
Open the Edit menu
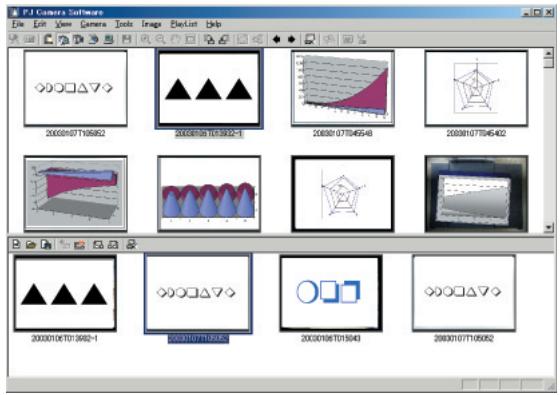click(39, 24)
